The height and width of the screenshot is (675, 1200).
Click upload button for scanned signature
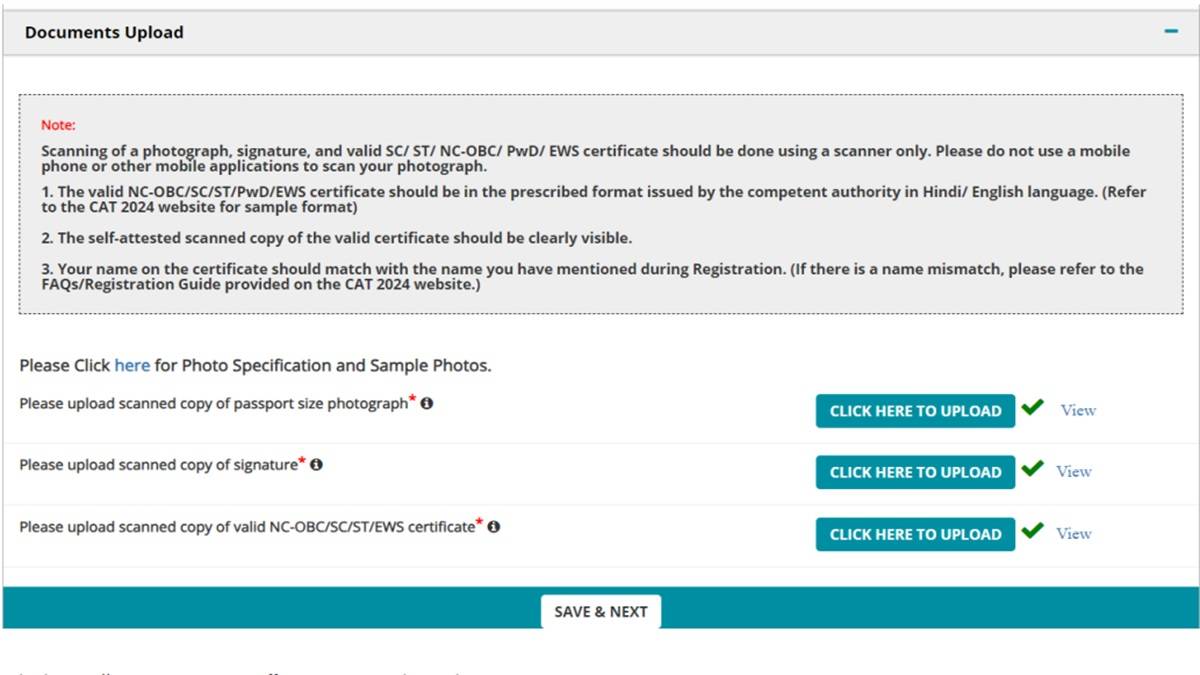coord(915,472)
